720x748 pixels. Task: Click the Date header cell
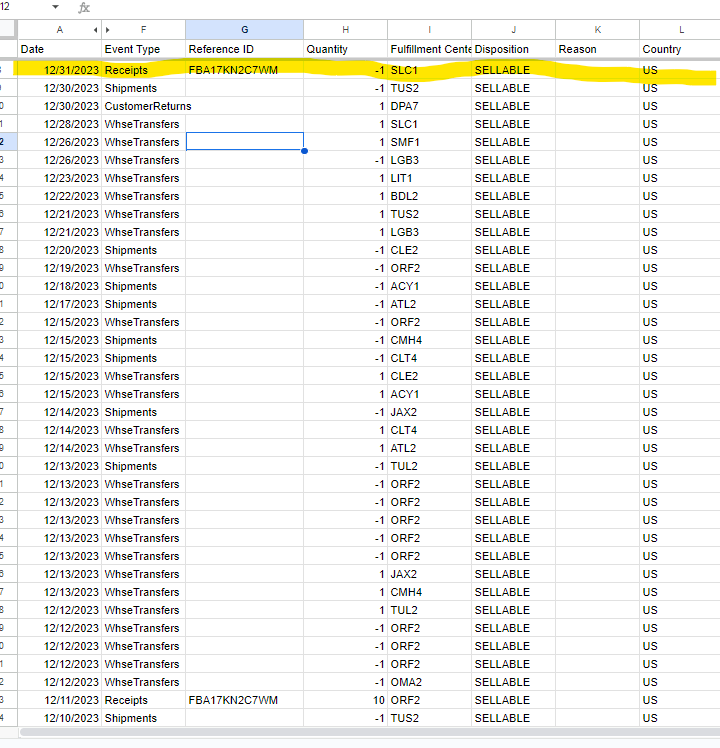(x=60, y=49)
